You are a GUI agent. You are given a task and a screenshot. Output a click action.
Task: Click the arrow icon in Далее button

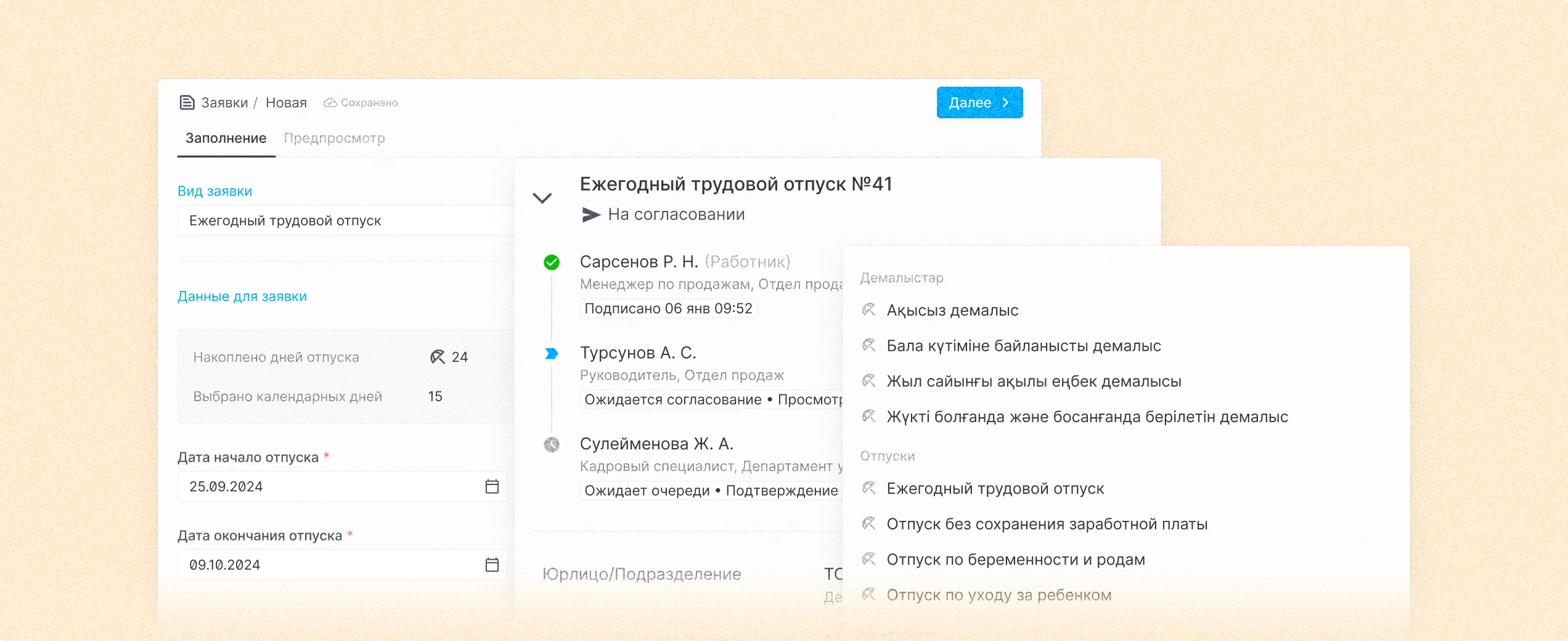[x=1005, y=102]
